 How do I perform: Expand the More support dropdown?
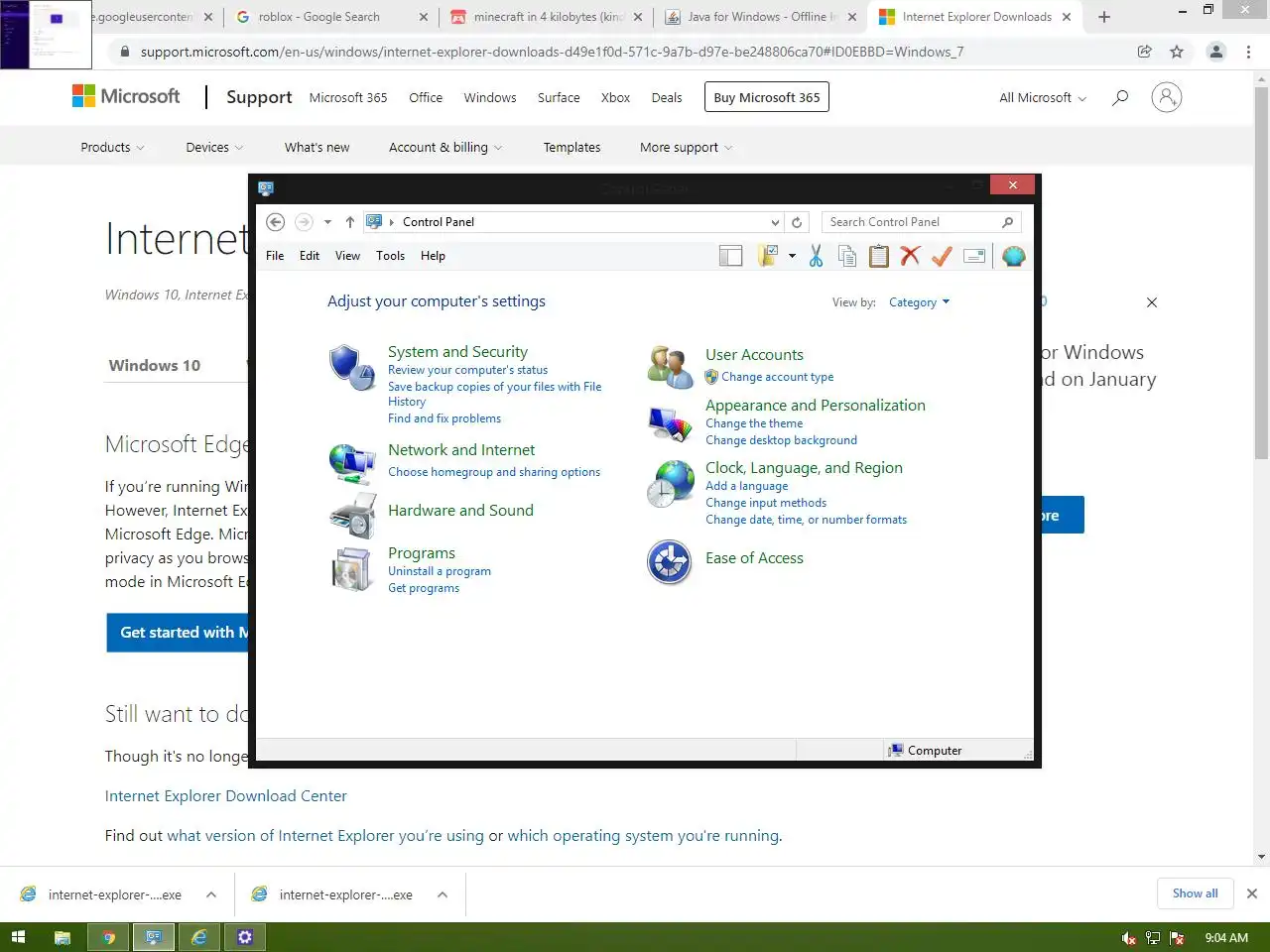[x=687, y=148]
